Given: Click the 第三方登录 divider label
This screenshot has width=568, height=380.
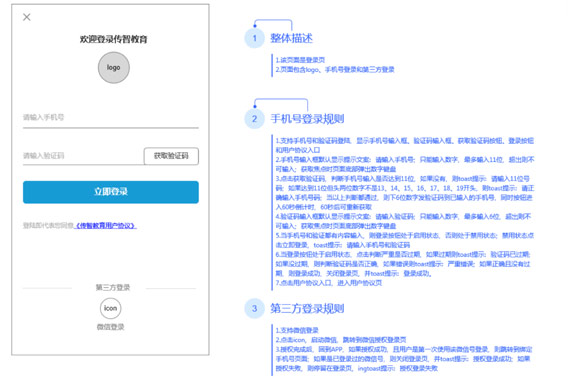Looking at the screenshot, I should click(113, 288).
